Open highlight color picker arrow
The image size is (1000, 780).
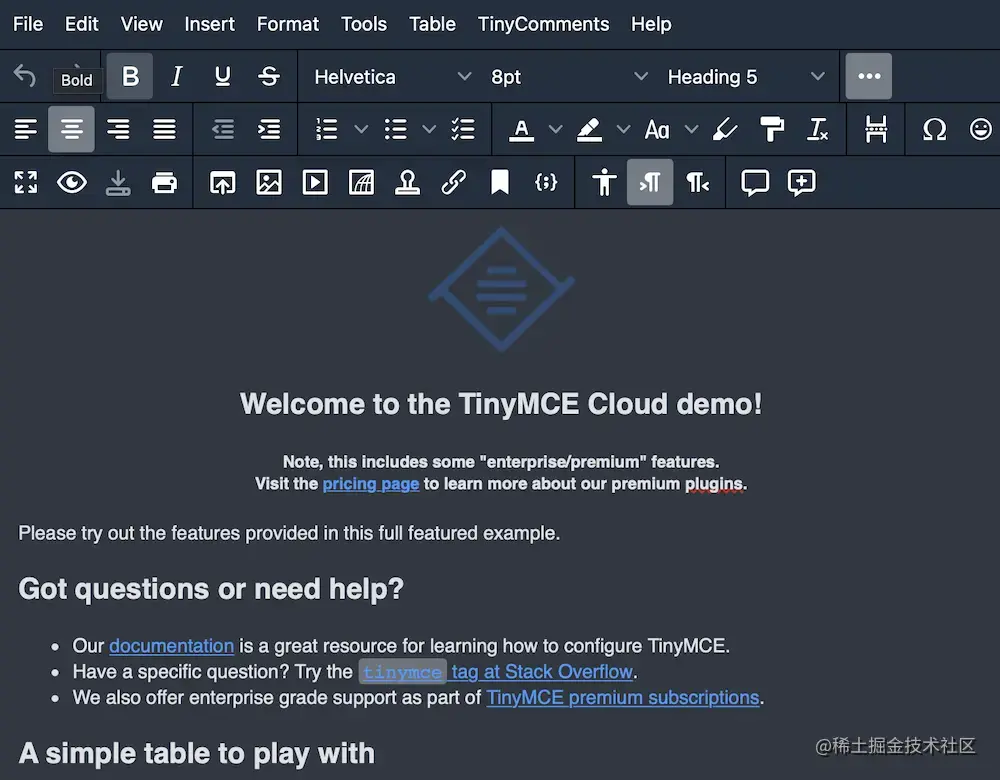(623, 129)
